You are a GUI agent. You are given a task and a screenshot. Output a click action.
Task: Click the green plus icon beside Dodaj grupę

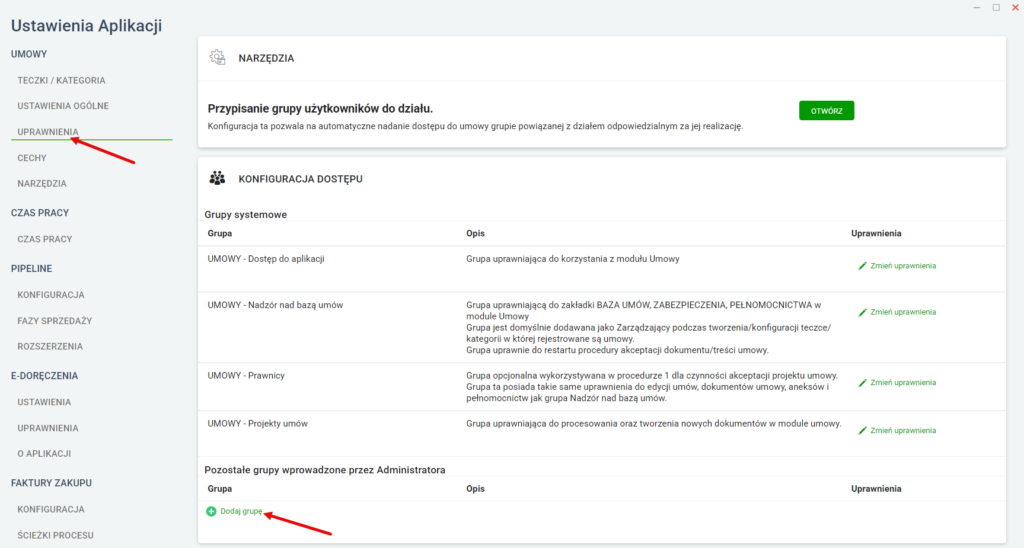point(211,511)
